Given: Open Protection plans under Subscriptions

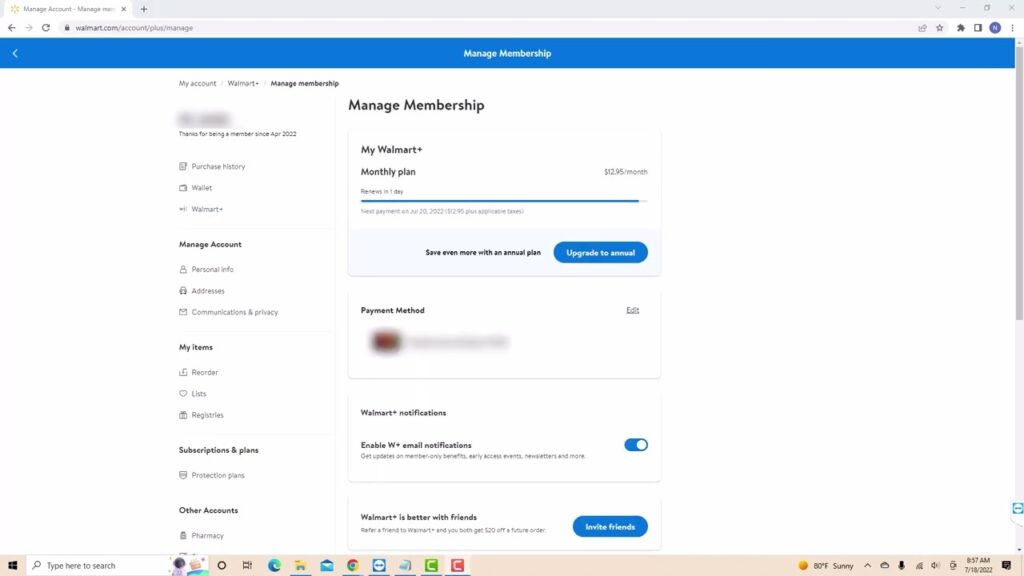Looking at the screenshot, I should coord(217,476).
